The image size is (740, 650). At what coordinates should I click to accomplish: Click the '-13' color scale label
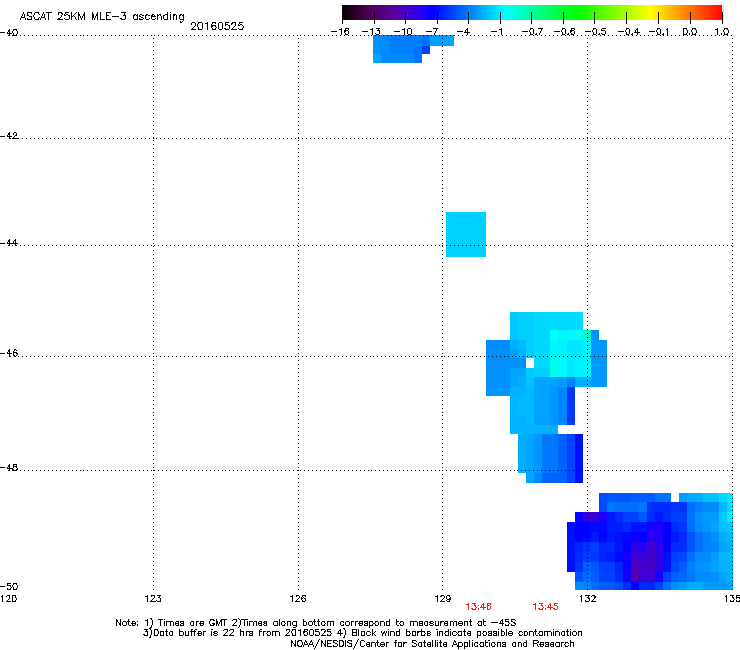pos(371,32)
